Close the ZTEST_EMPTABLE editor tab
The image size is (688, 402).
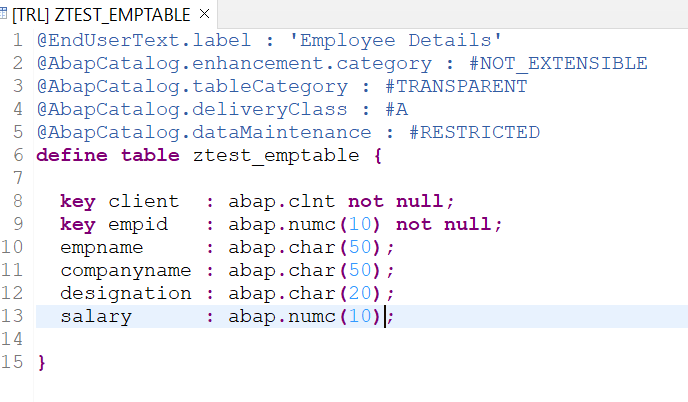[x=204, y=14]
